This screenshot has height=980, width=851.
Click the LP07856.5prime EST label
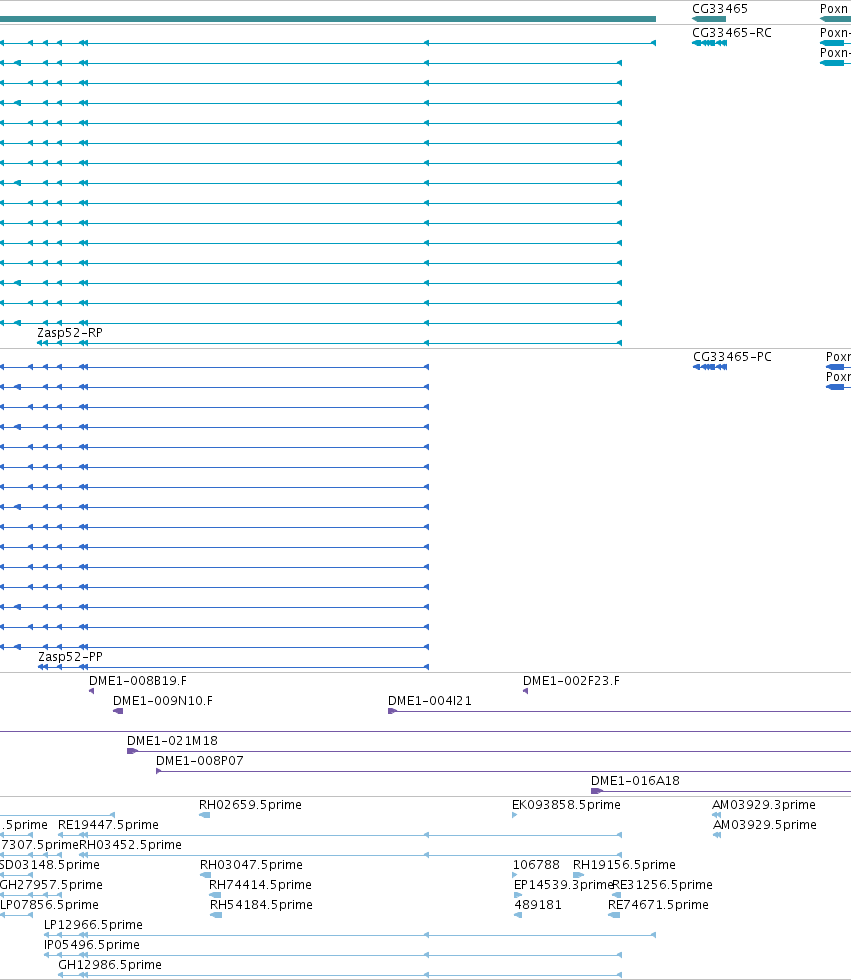click(49, 904)
